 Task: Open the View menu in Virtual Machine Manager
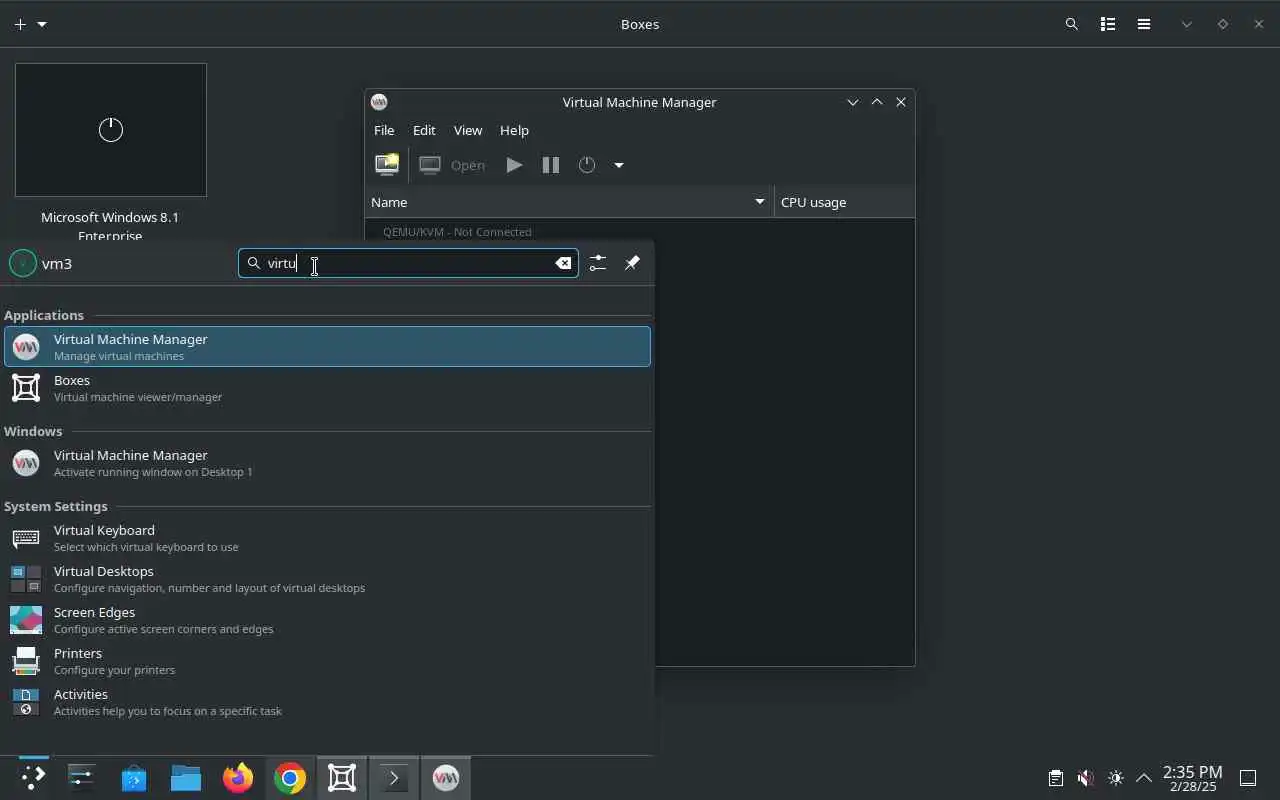coord(468,130)
